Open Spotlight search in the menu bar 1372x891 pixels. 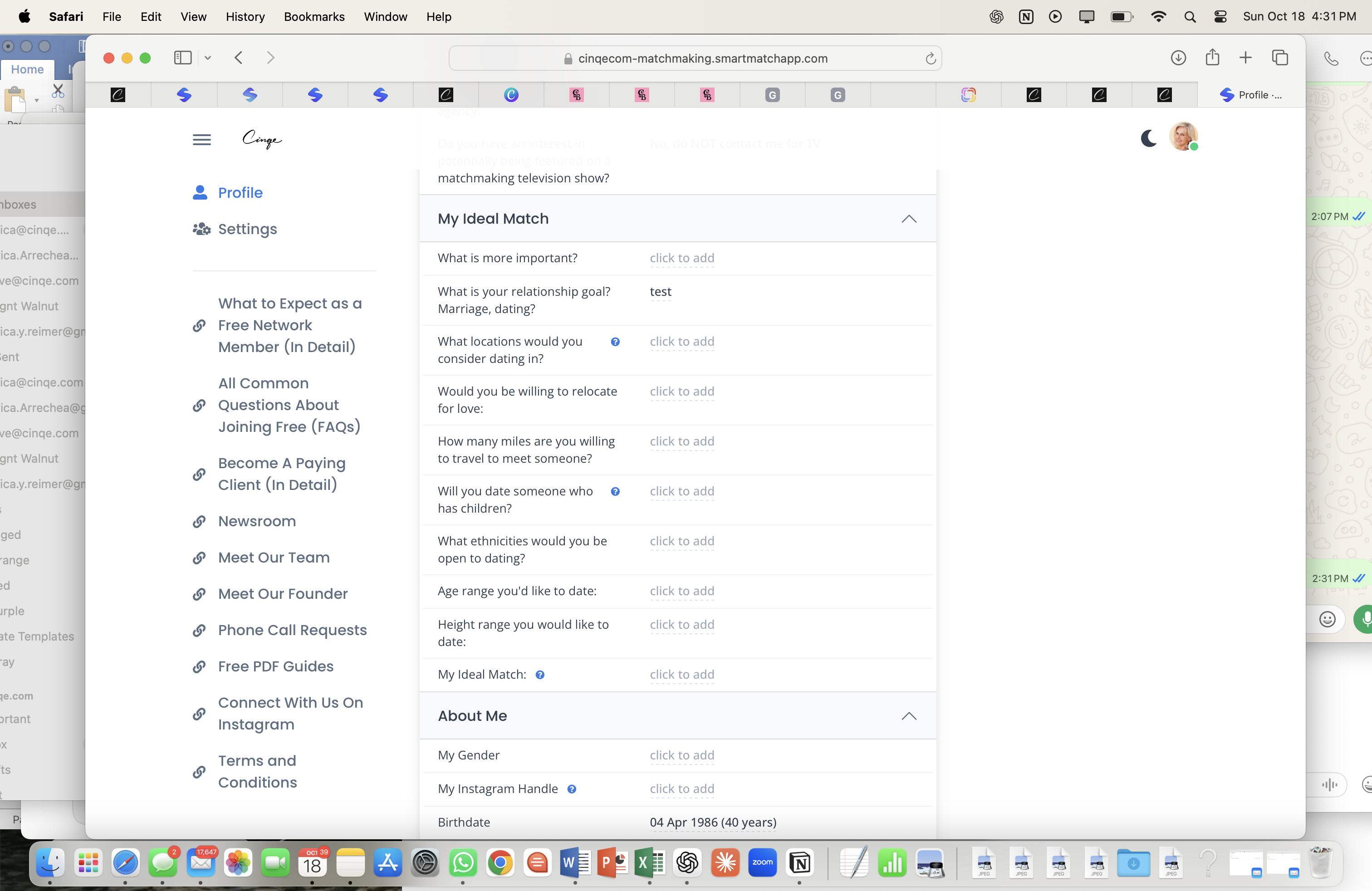pos(1189,17)
